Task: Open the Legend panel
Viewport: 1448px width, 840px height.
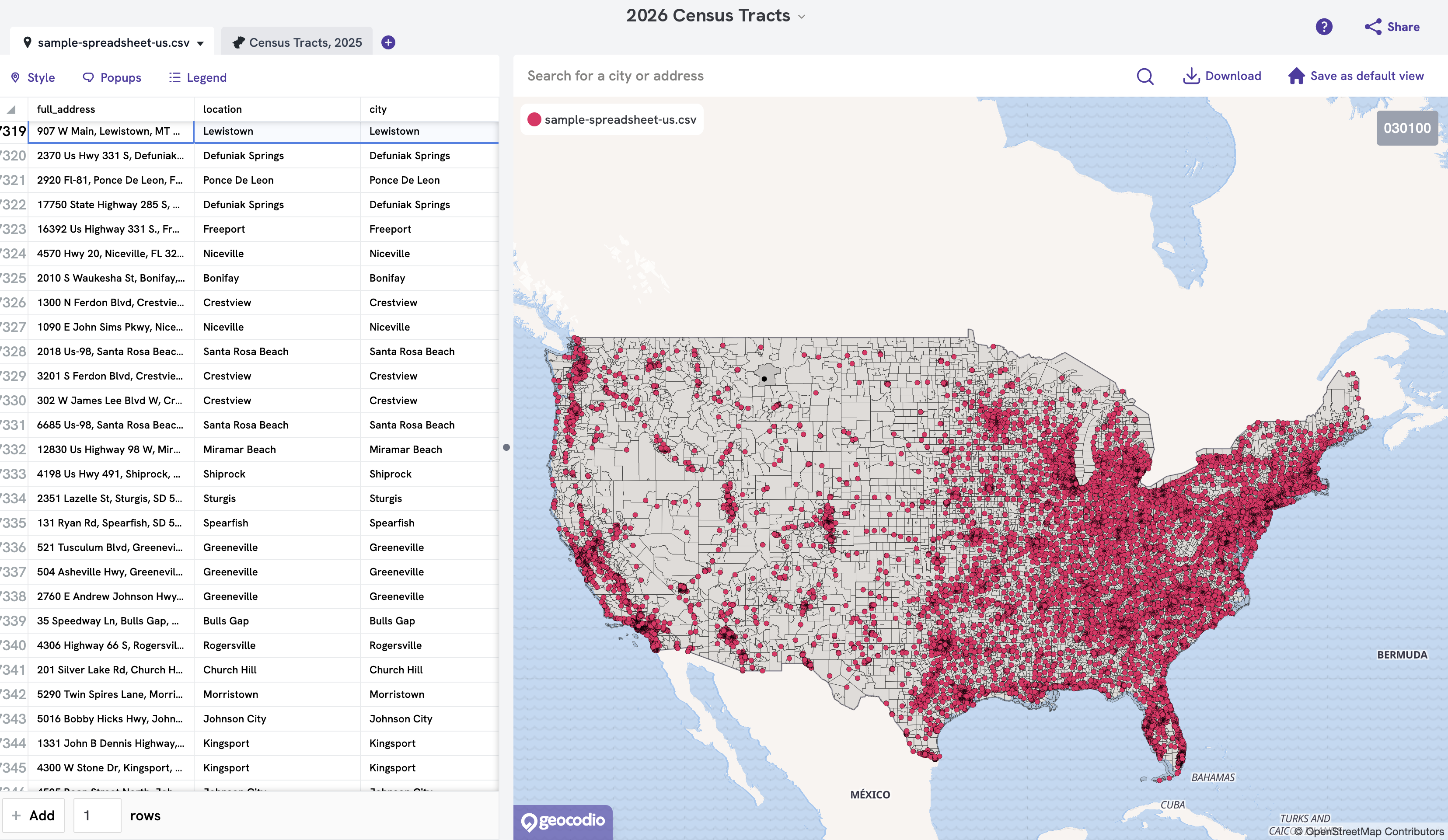Action: [x=198, y=77]
